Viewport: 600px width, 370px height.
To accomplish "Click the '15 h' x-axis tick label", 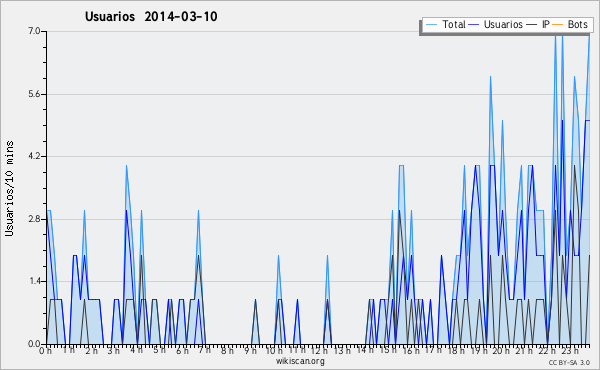I will (x=388, y=350).
